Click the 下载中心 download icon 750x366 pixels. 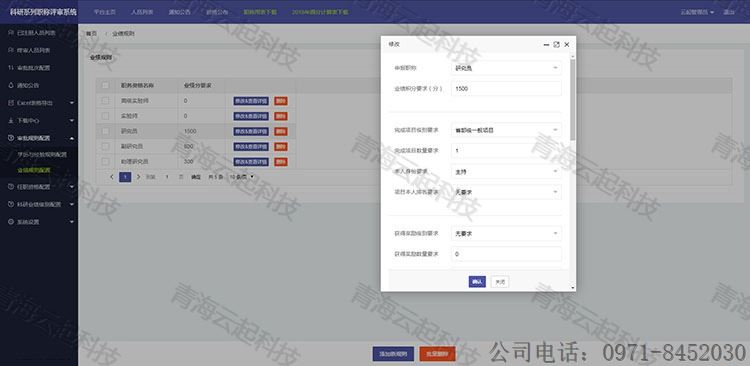11,121
